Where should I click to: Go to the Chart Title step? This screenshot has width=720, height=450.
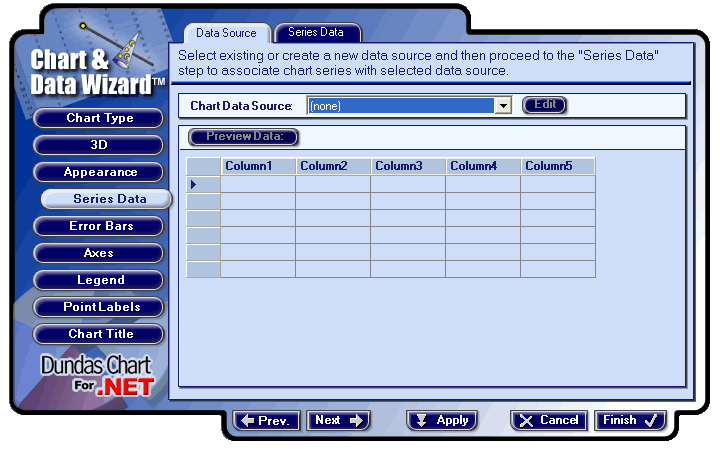point(98,334)
